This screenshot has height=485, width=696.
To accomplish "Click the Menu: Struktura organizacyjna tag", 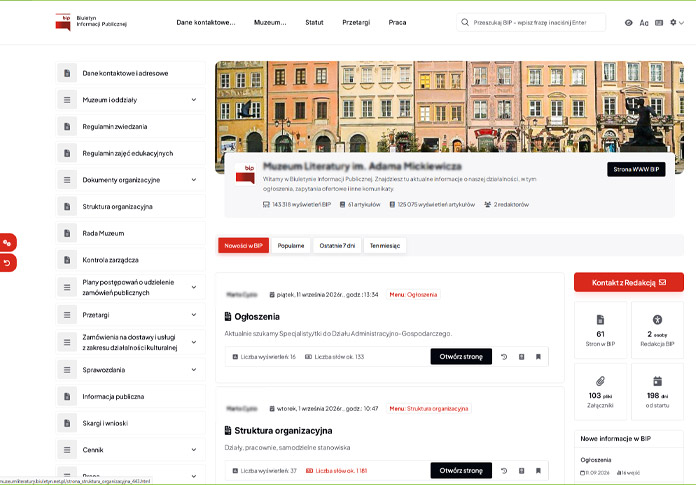I will [429, 409].
